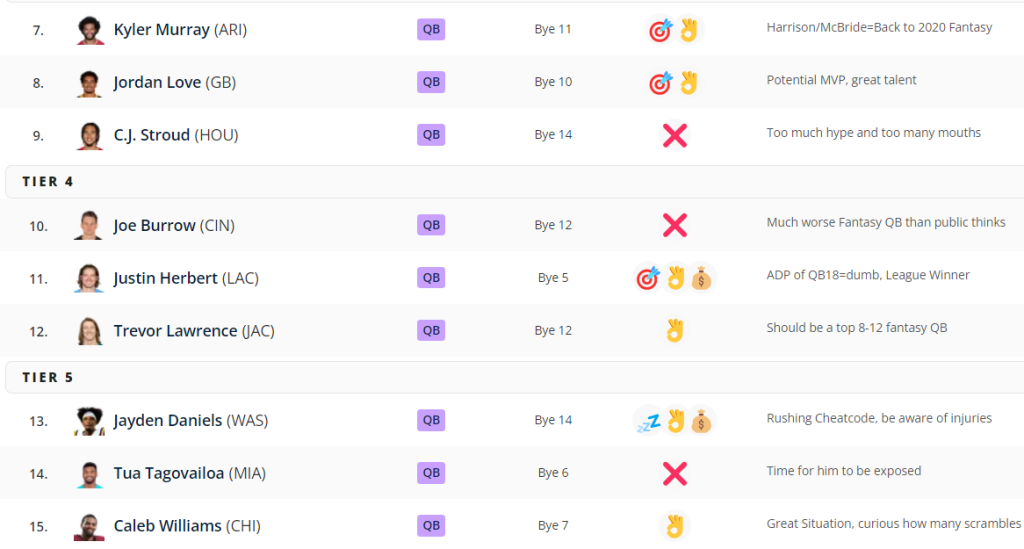
Task: Click the red X icon for Joe Burrow
Action: coord(675,225)
